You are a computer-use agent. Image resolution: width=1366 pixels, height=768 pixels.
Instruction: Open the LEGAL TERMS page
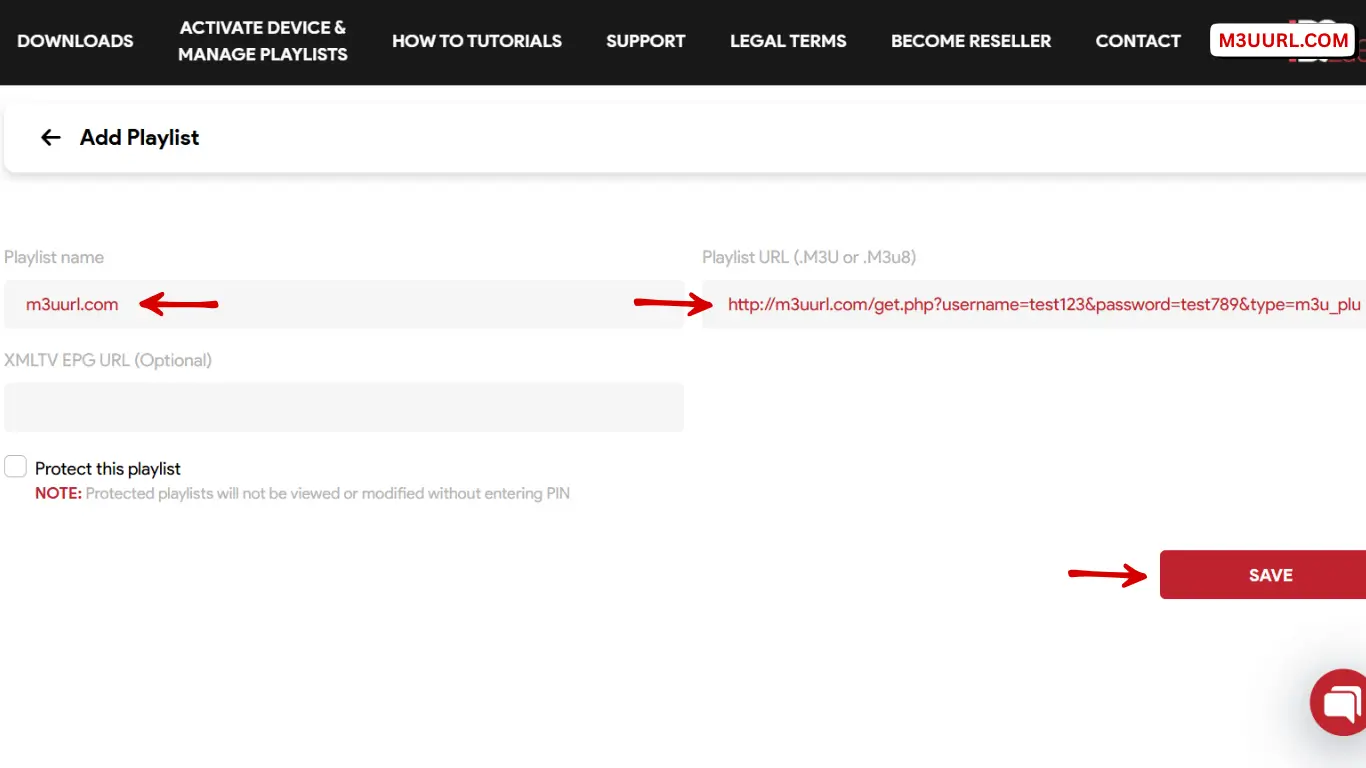788,41
